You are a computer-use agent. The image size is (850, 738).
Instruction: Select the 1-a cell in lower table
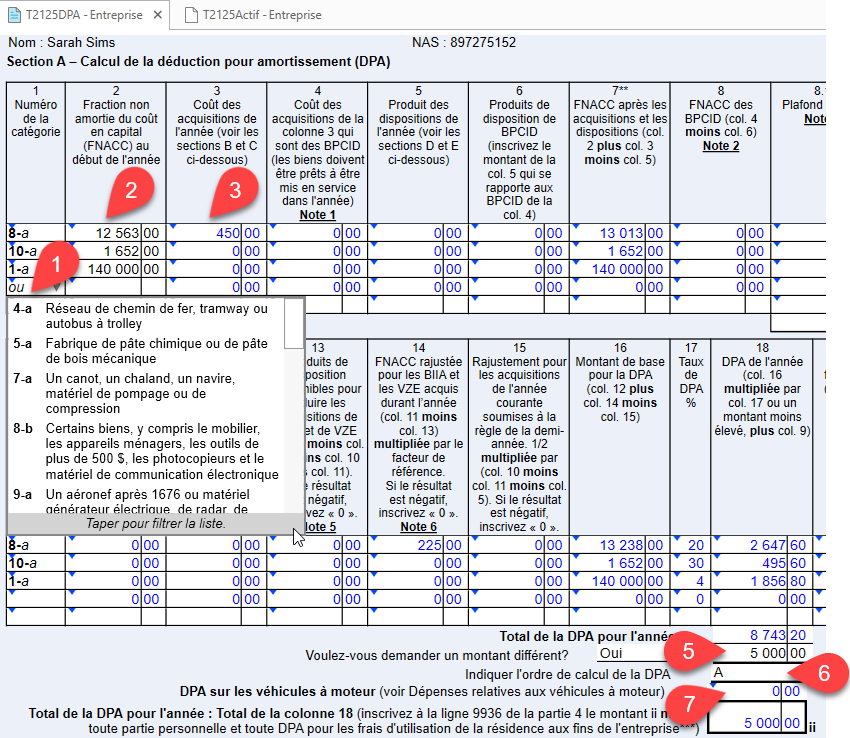36,581
